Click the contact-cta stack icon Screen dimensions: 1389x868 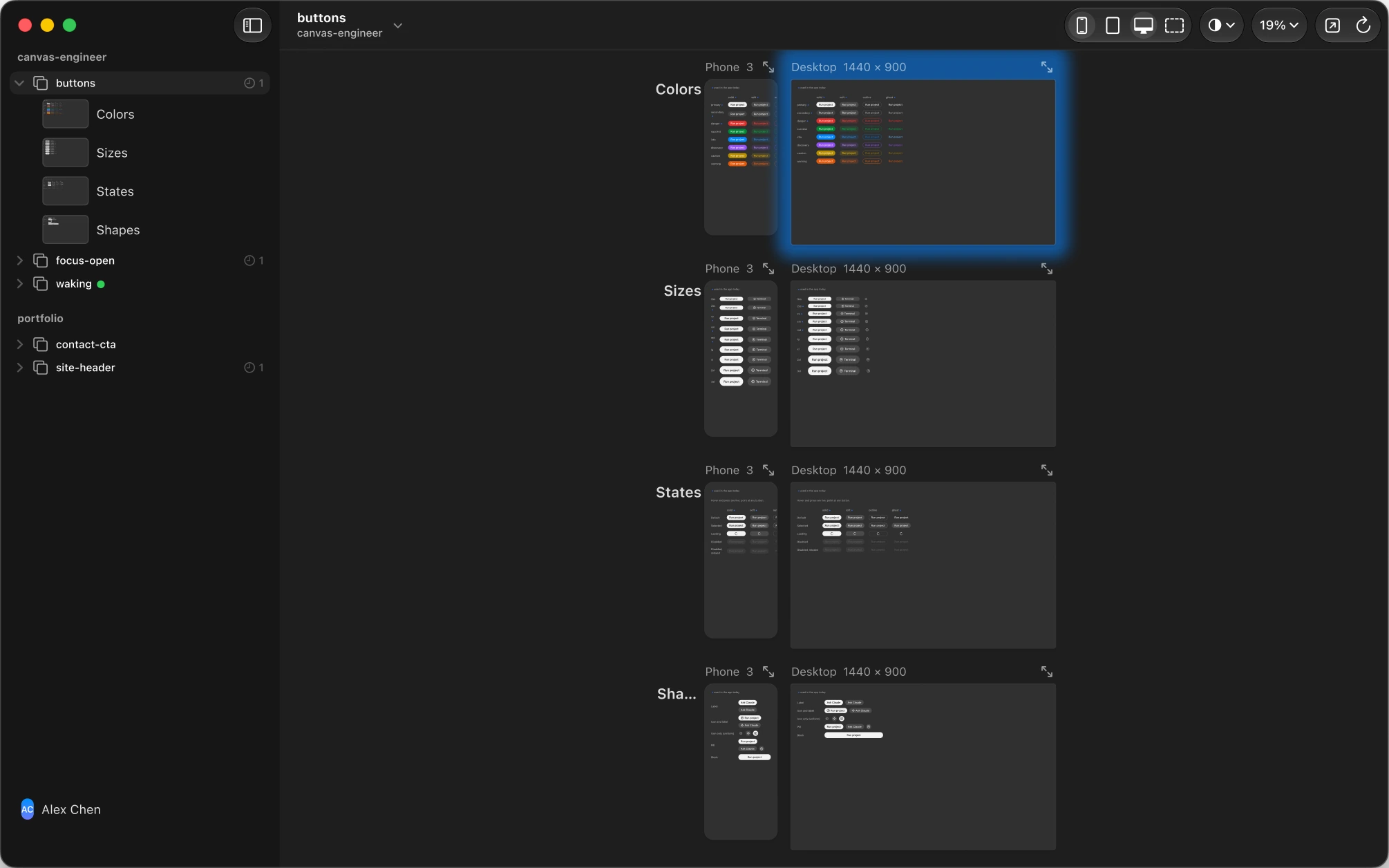coord(41,344)
